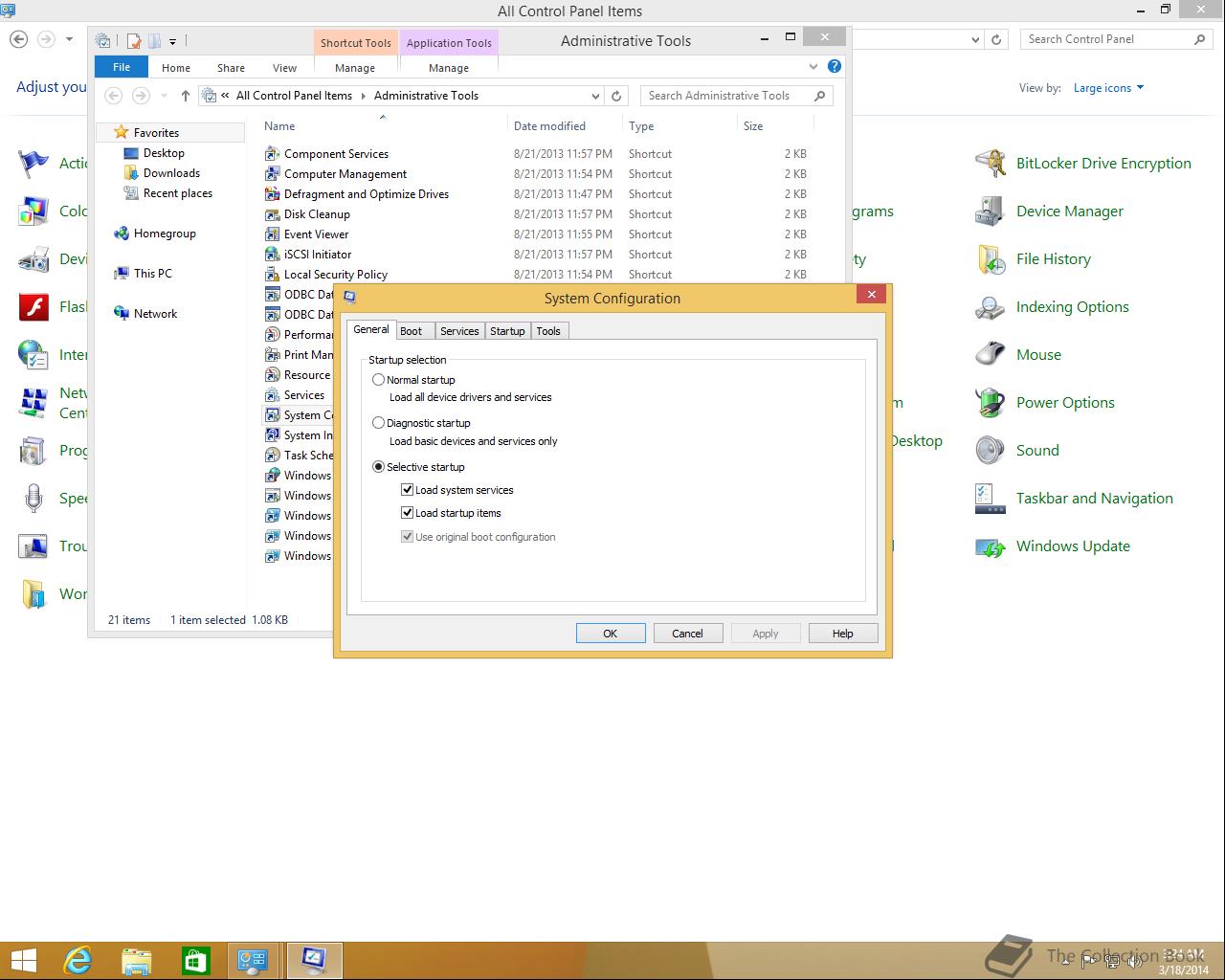Toggle Load system services checkbox

click(x=407, y=490)
